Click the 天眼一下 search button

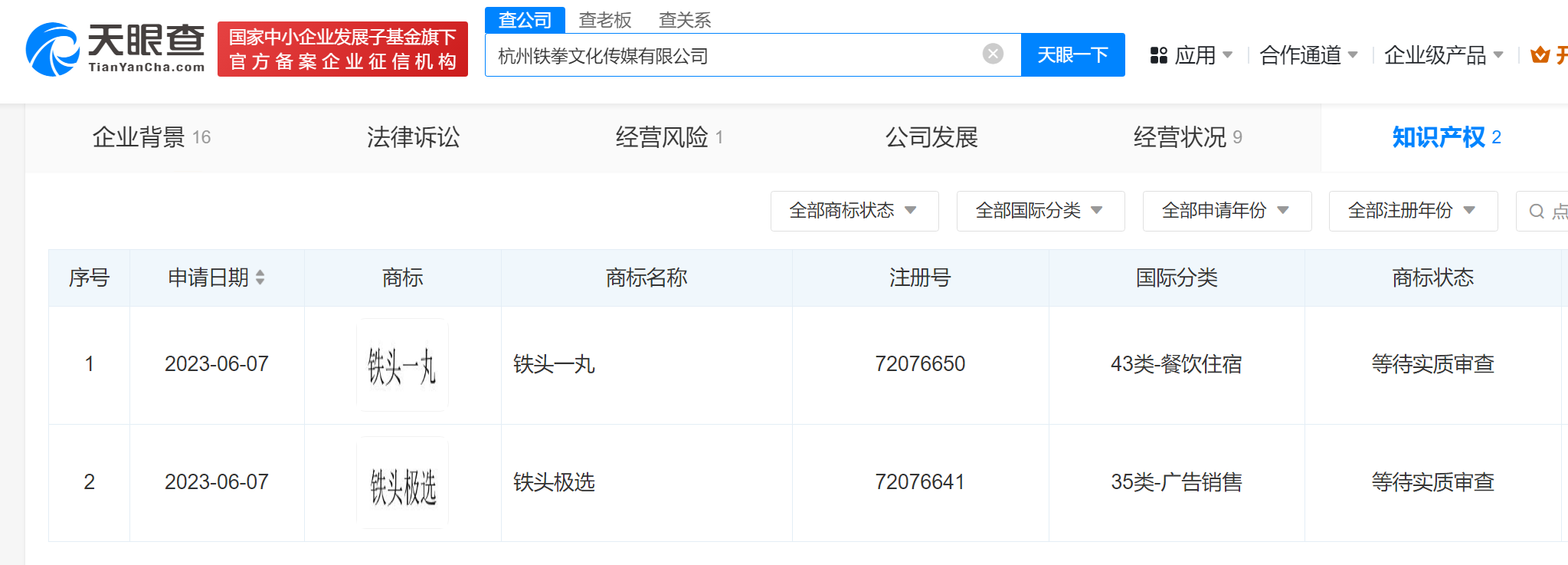tap(1072, 54)
